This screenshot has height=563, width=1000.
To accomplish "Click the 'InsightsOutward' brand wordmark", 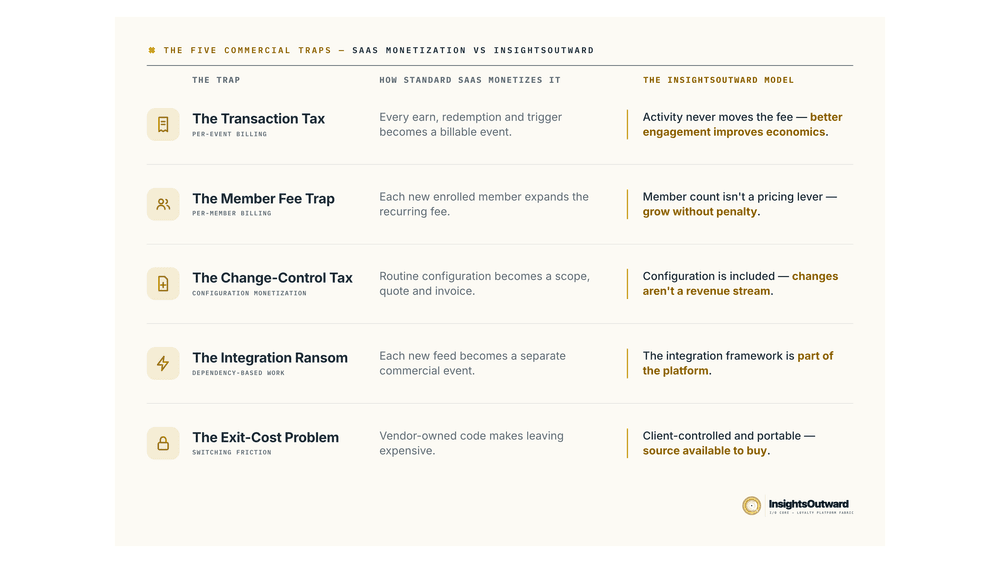I will coord(809,504).
